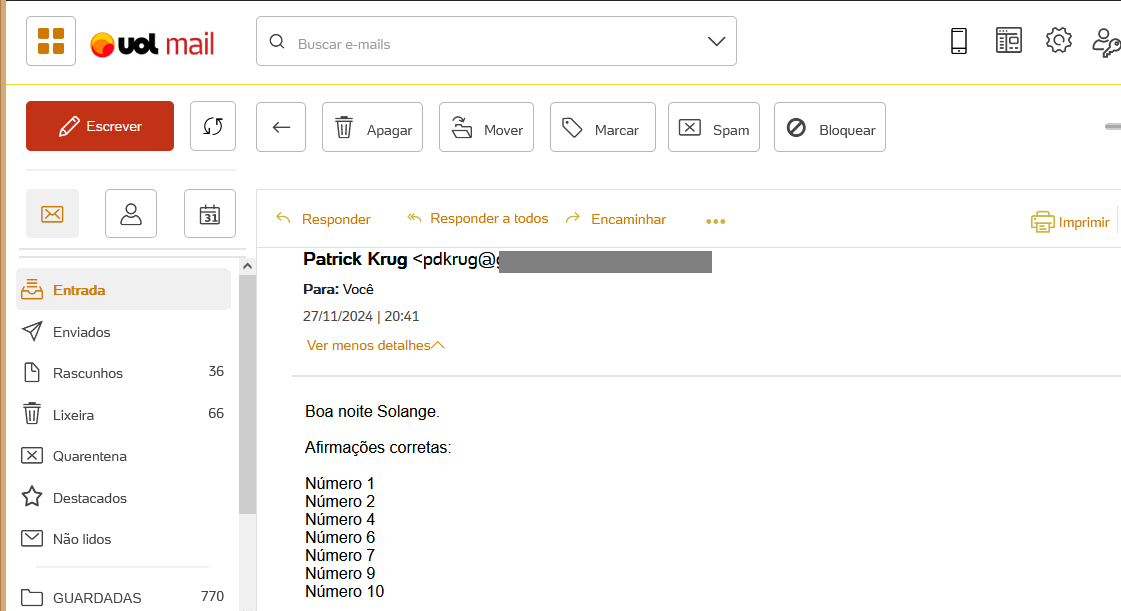Click the refresh mailbox icon

tap(212, 127)
